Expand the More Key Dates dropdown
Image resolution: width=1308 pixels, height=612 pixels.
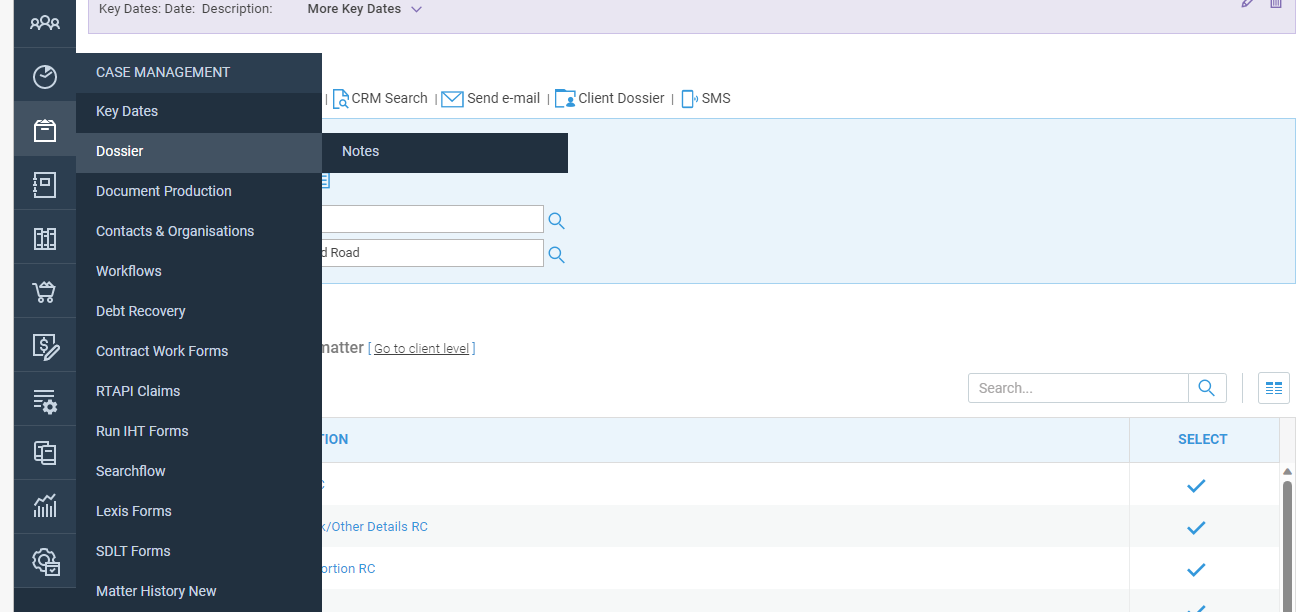[x=363, y=9]
